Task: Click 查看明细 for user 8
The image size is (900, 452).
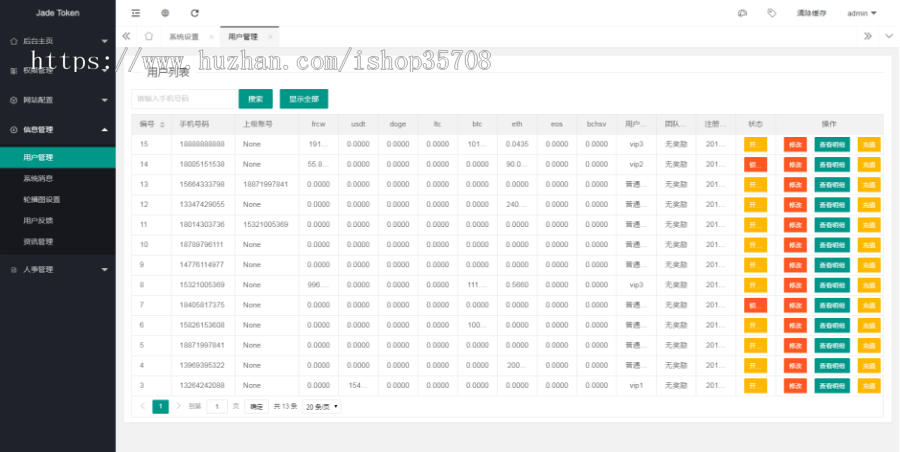Action: [x=832, y=285]
